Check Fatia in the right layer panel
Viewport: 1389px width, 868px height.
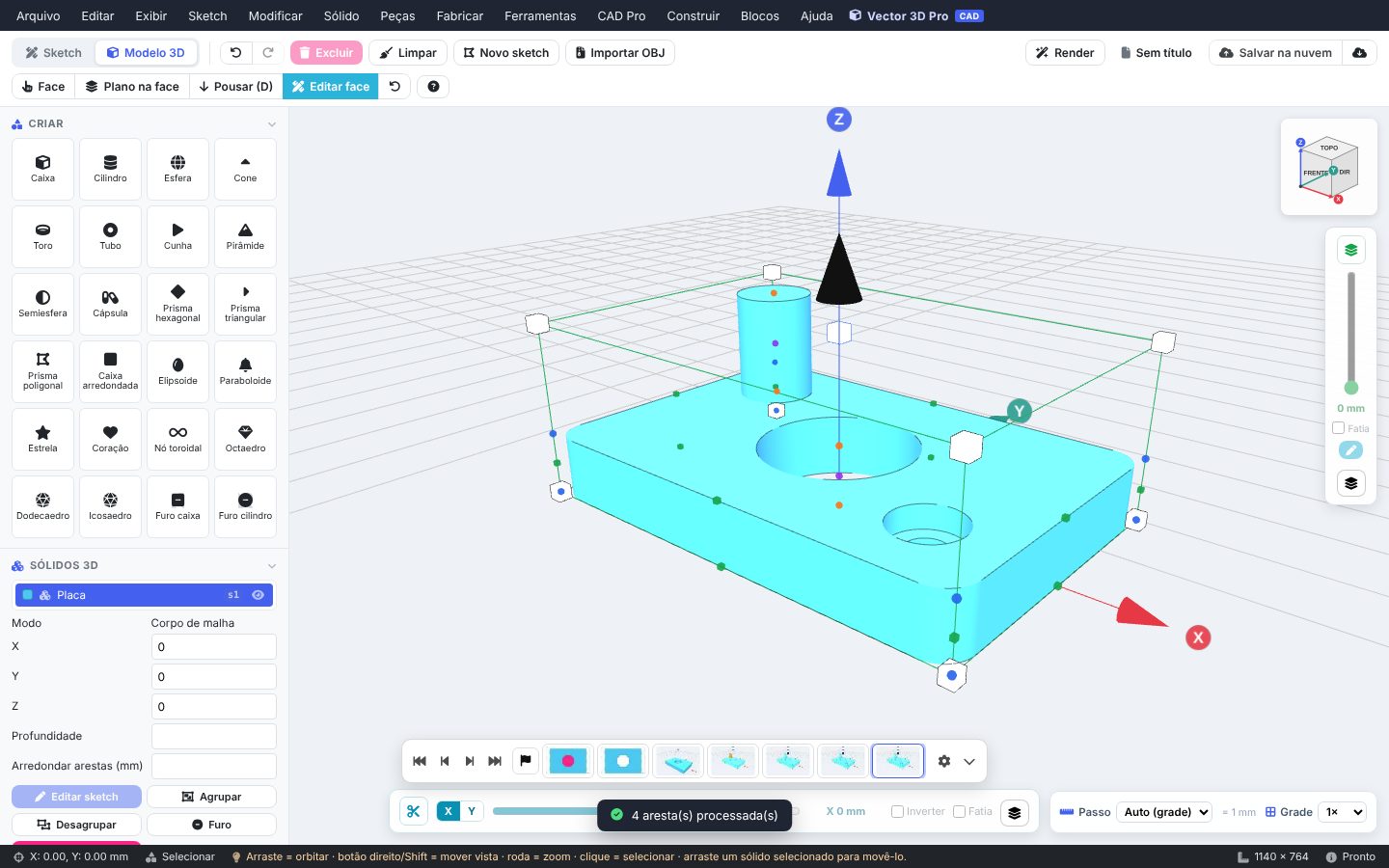point(1338,428)
